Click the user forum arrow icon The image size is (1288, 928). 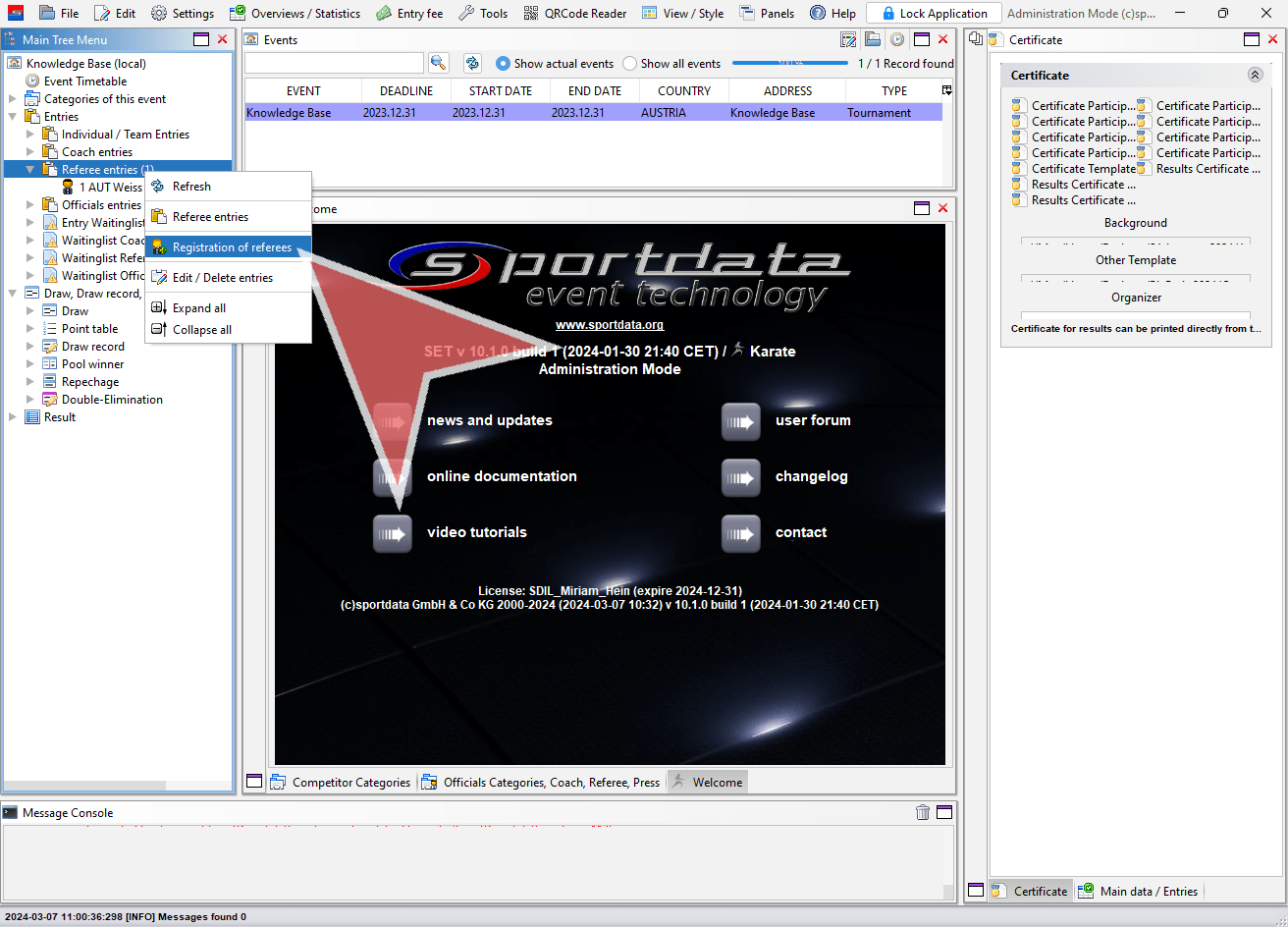[740, 421]
